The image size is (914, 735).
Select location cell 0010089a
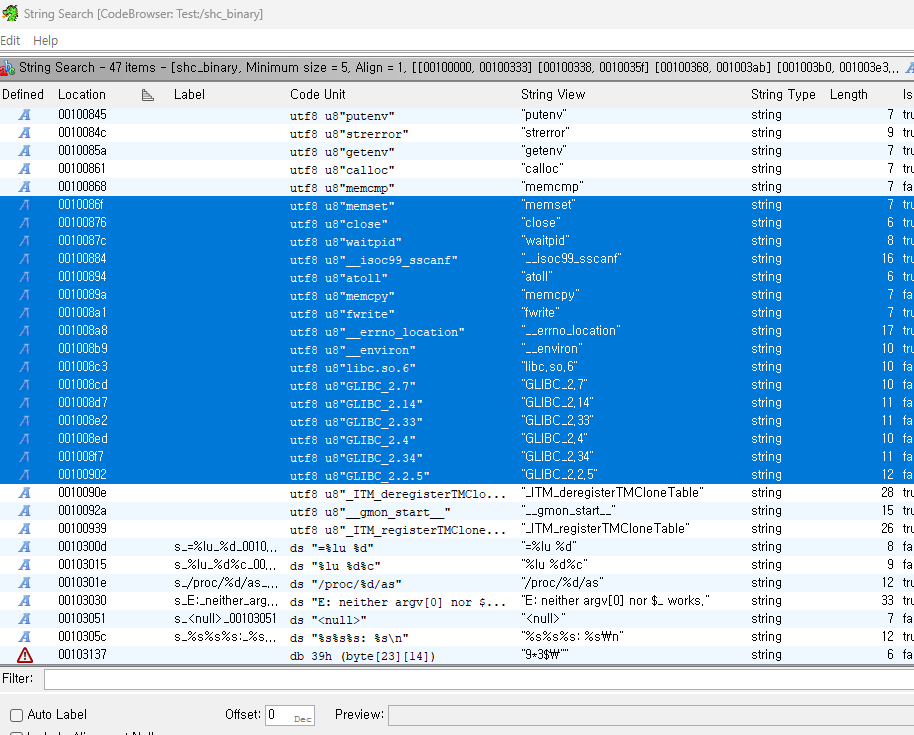pos(82,295)
